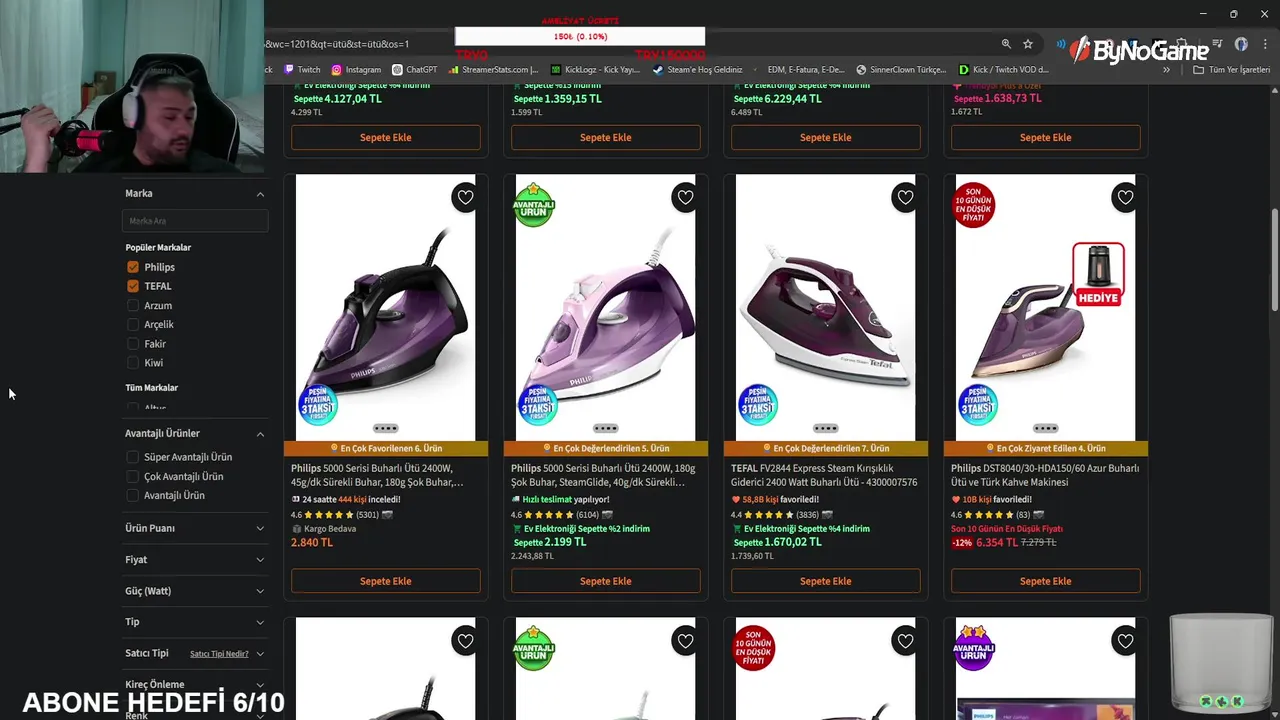Add pink Philips 5000 (2.199 TL) to cart

click(x=606, y=581)
